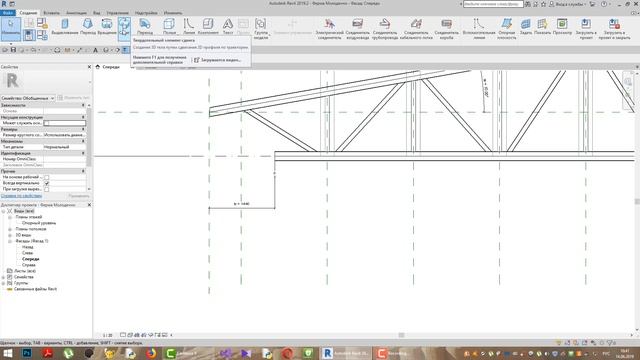Click Соединитель короба tool
640x360 pixels.
tap(447, 29)
